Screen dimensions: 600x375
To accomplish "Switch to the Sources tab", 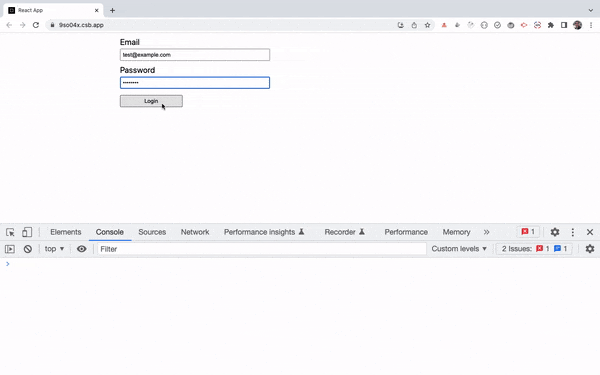I will coord(152,232).
